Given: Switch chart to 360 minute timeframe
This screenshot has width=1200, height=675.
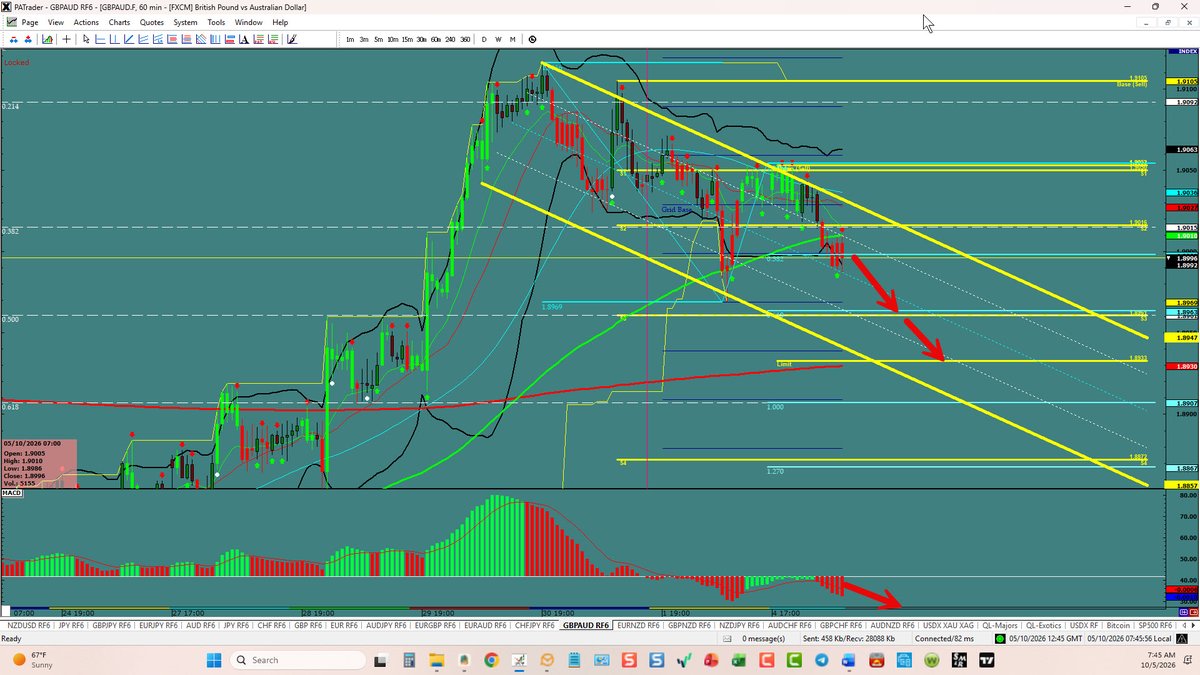Looking at the screenshot, I should tap(465, 39).
